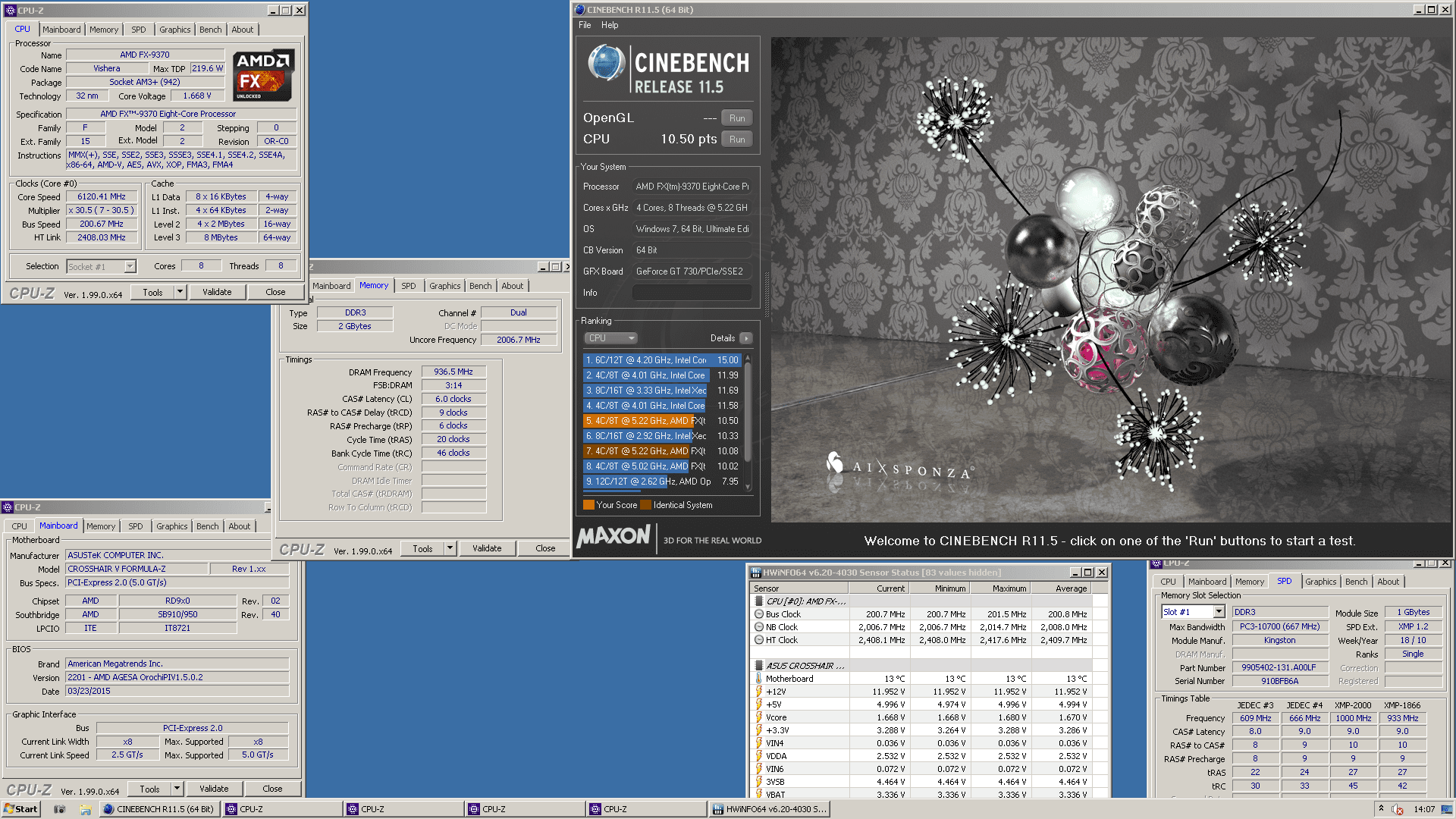
Task: Click the CINEBENCH globe logo icon
Action: click(x=607, y=63)
